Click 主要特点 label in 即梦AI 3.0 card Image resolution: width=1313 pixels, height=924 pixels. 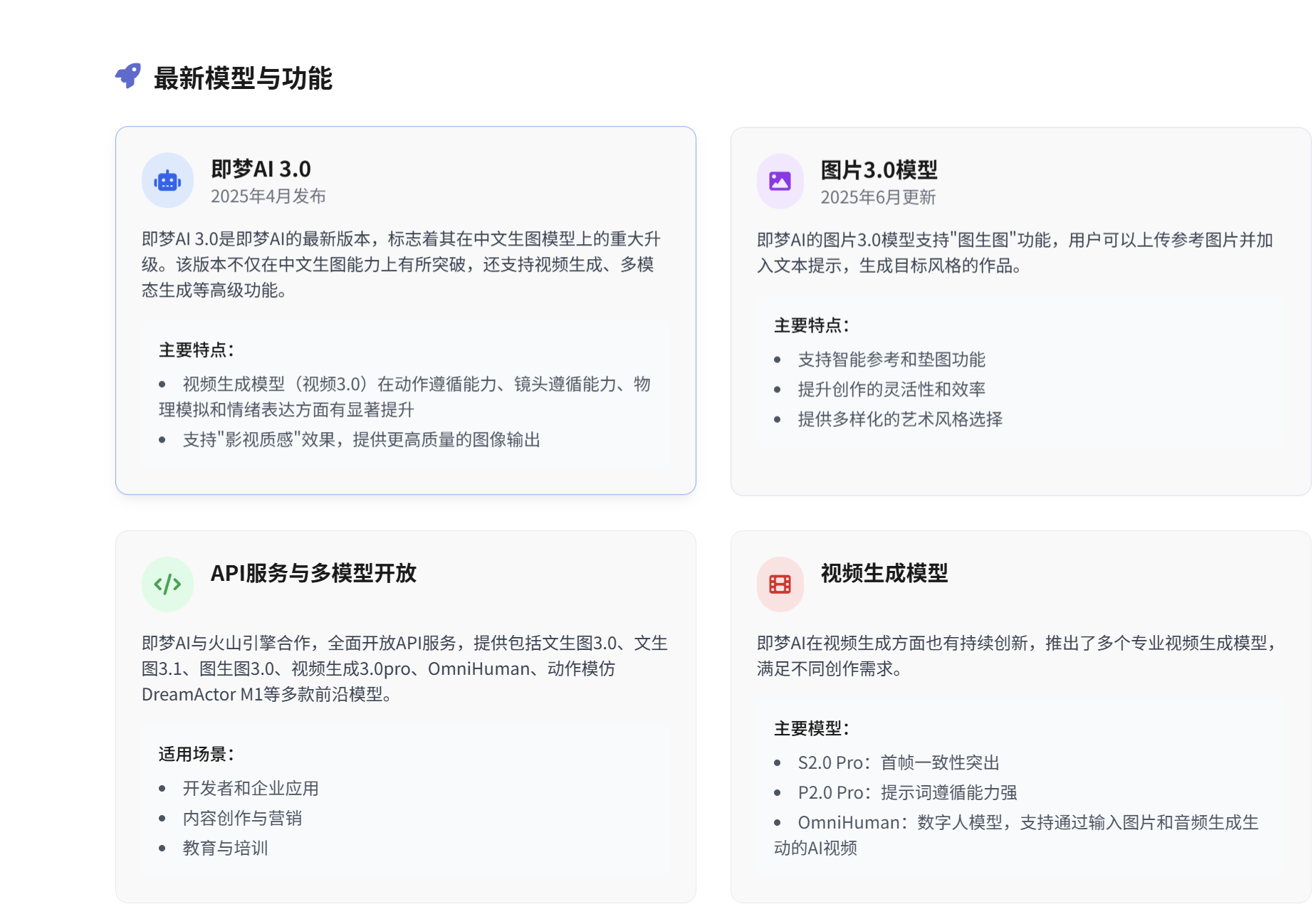197,350
